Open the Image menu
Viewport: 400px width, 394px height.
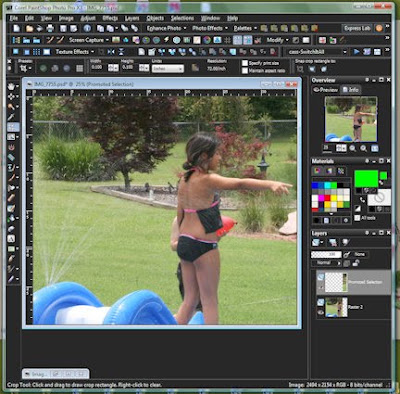[x=66, y=18]
